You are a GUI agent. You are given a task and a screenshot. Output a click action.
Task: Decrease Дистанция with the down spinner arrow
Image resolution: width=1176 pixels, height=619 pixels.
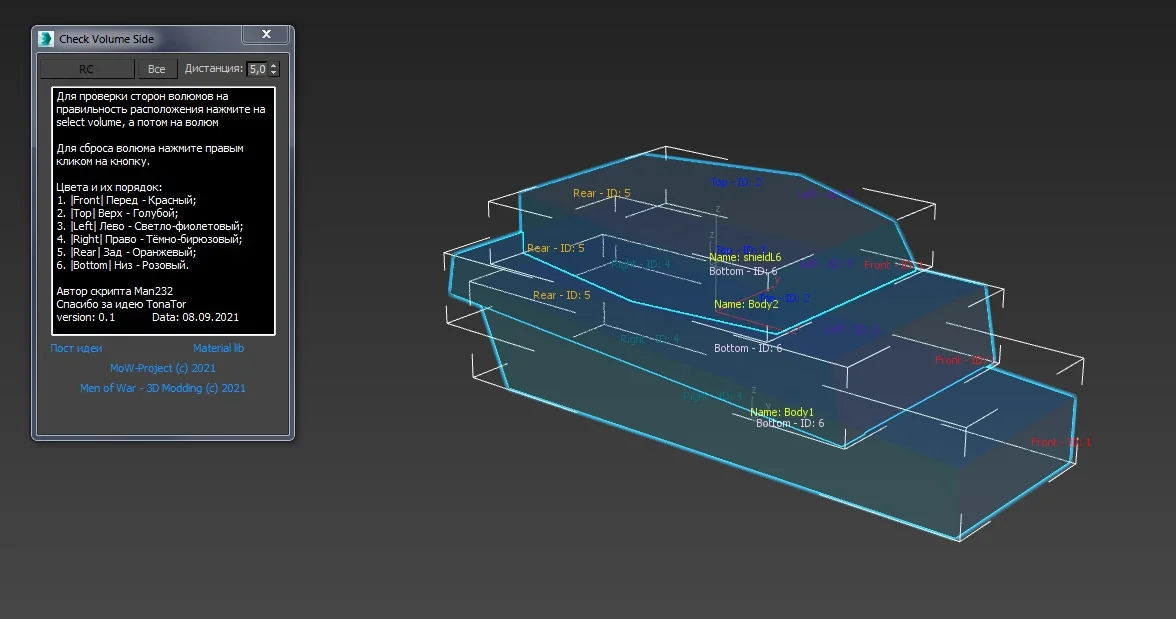(274, 73)
